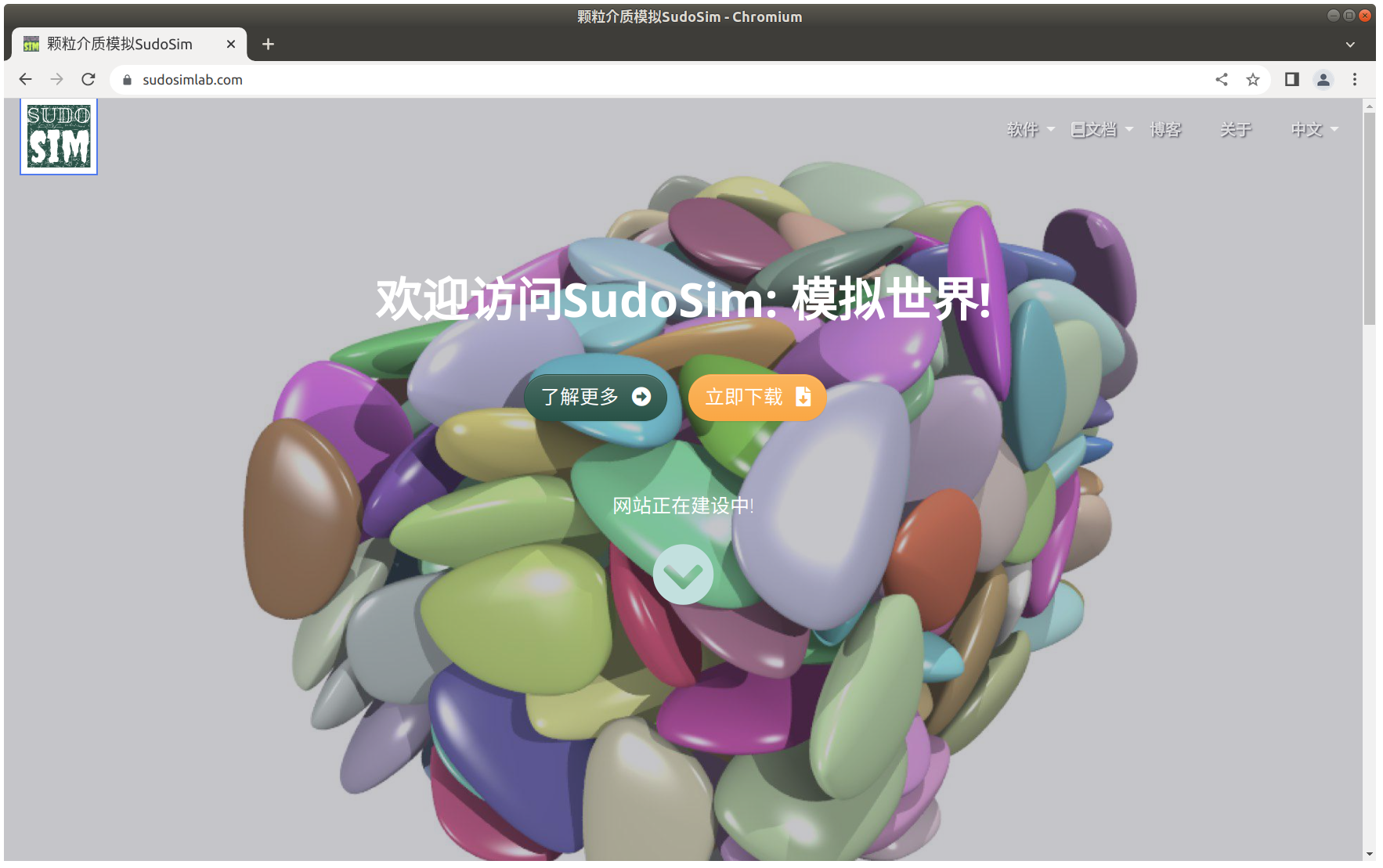The height and width of the screenshot is (868, 1383).
Task: Click the SudoSim logo in the header
Action: [x=59, y=137]
